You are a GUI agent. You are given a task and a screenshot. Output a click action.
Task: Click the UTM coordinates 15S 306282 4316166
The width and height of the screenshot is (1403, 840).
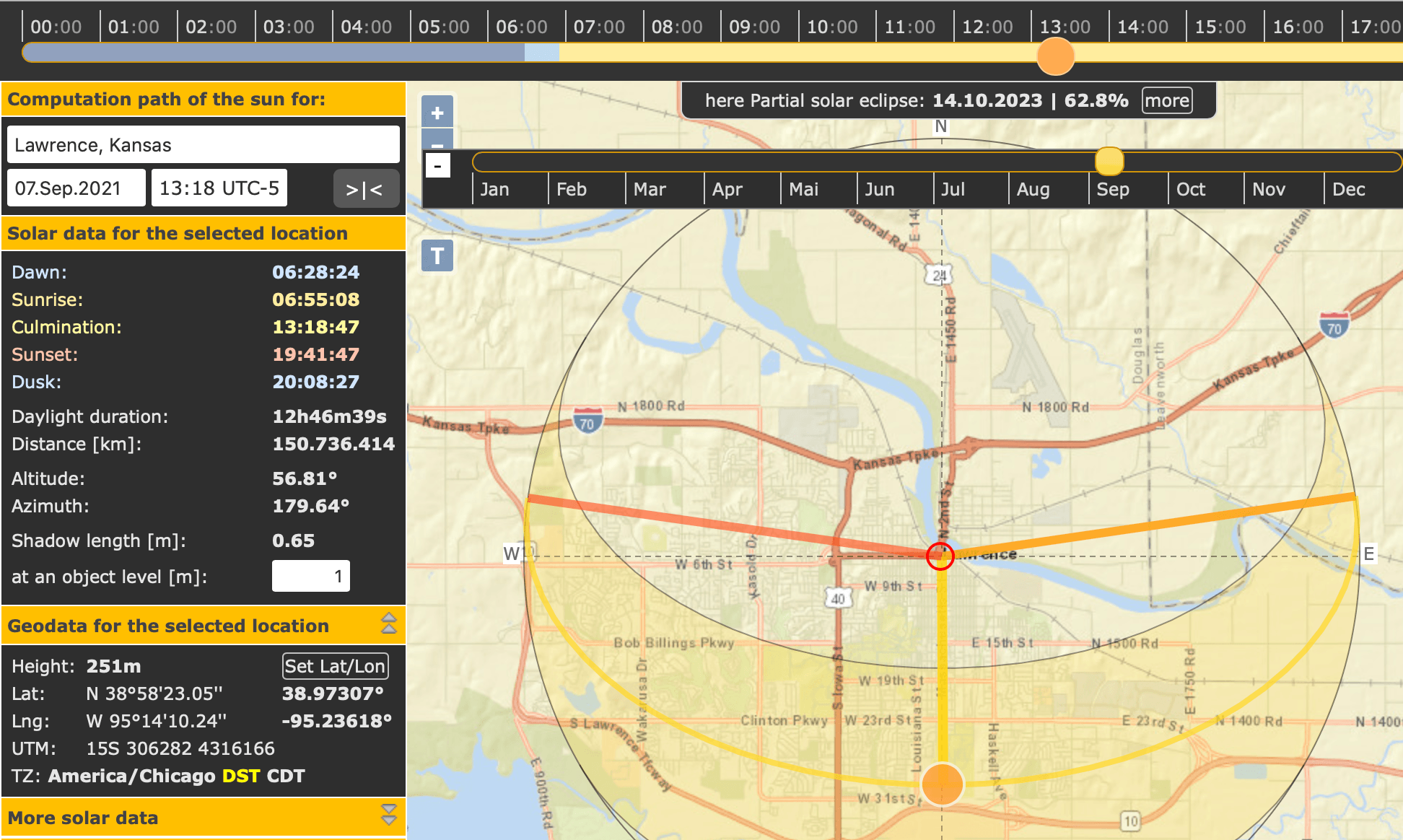180,748
